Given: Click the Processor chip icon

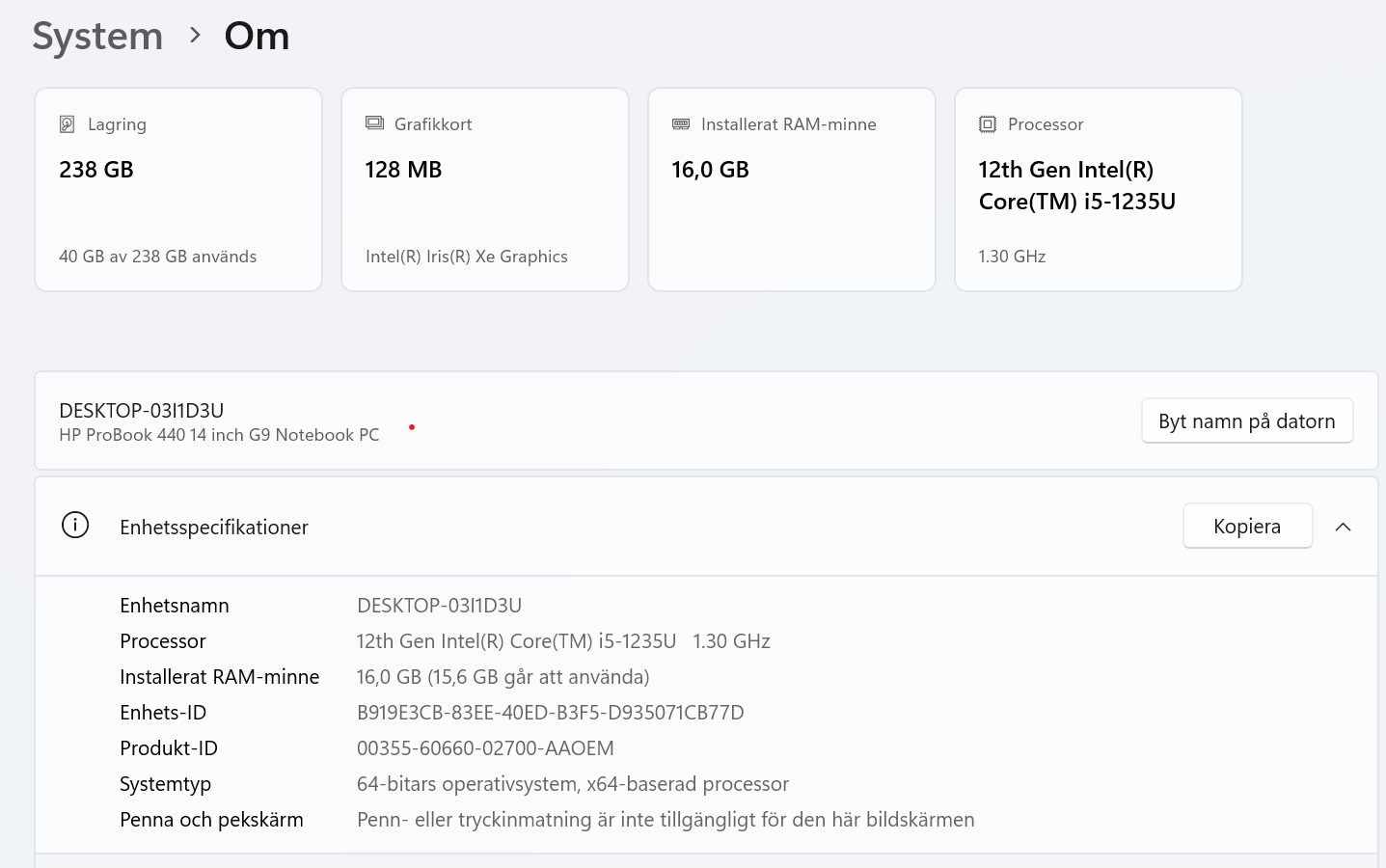Looking at the screenshot, I should [x=988, y=124].
